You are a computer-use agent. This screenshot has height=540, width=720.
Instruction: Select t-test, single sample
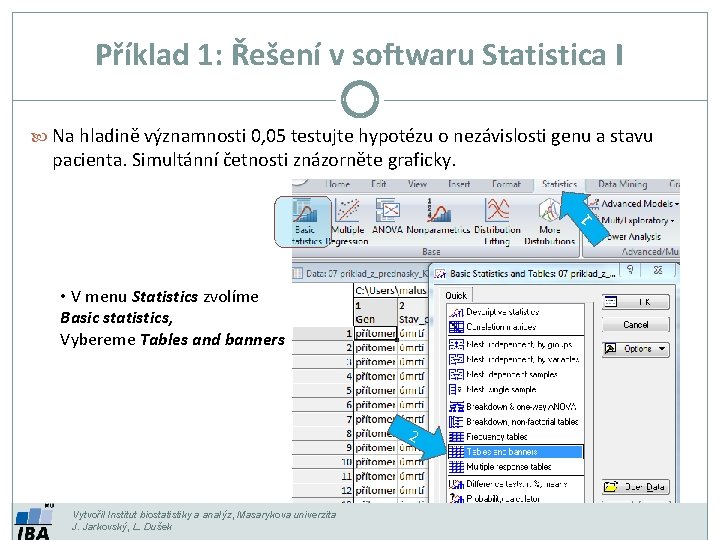(515, 389)
